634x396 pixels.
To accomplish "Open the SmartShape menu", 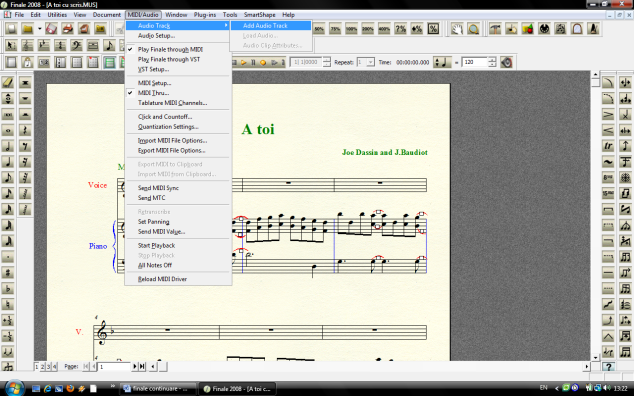I will tap(259, 15).
